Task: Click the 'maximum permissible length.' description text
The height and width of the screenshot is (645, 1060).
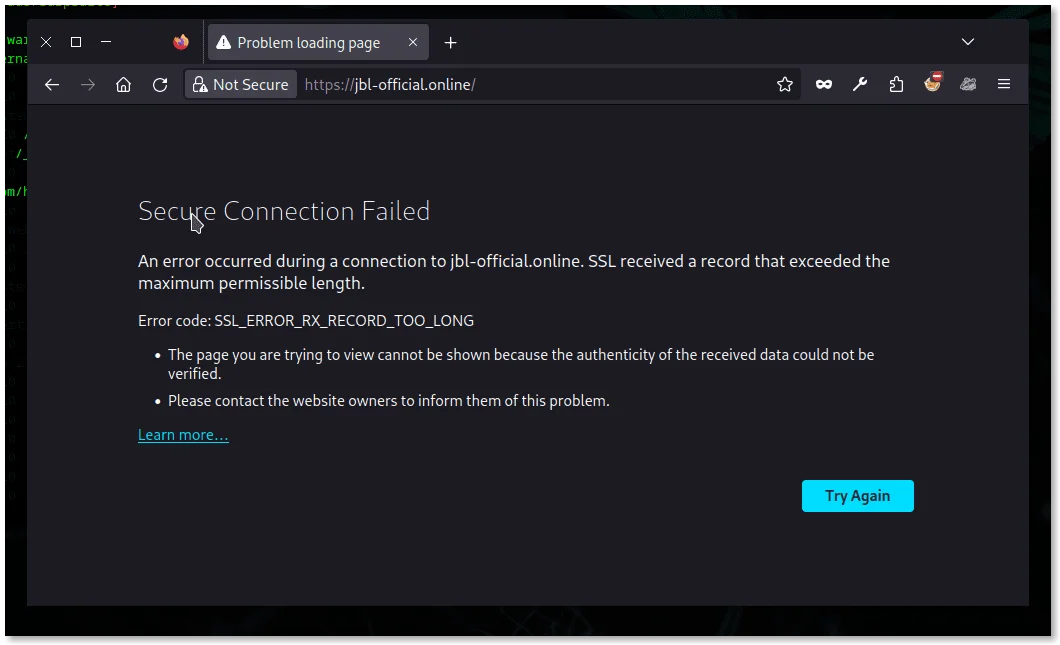Action: point(251,283)
